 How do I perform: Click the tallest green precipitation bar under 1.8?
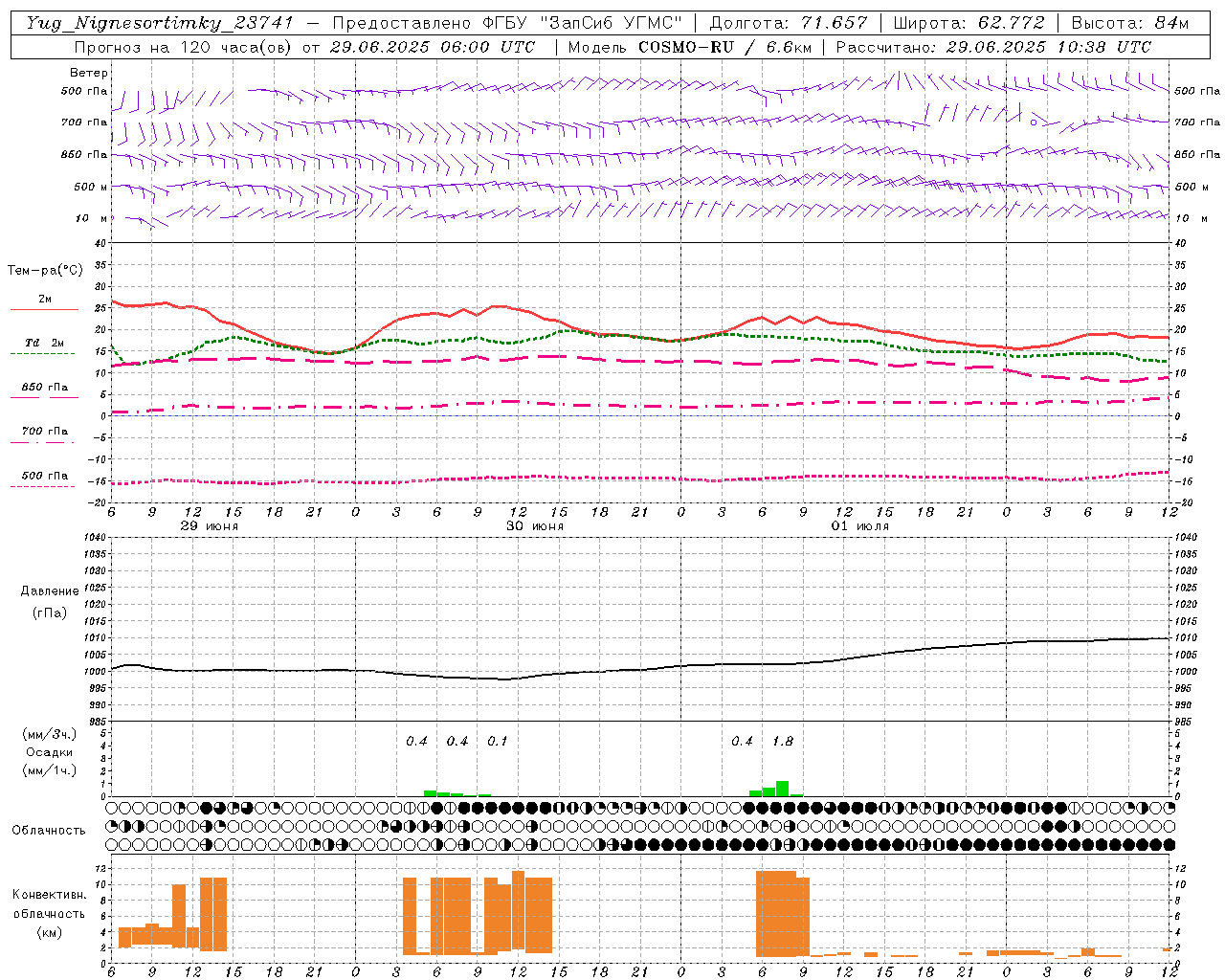pos(783,789)
